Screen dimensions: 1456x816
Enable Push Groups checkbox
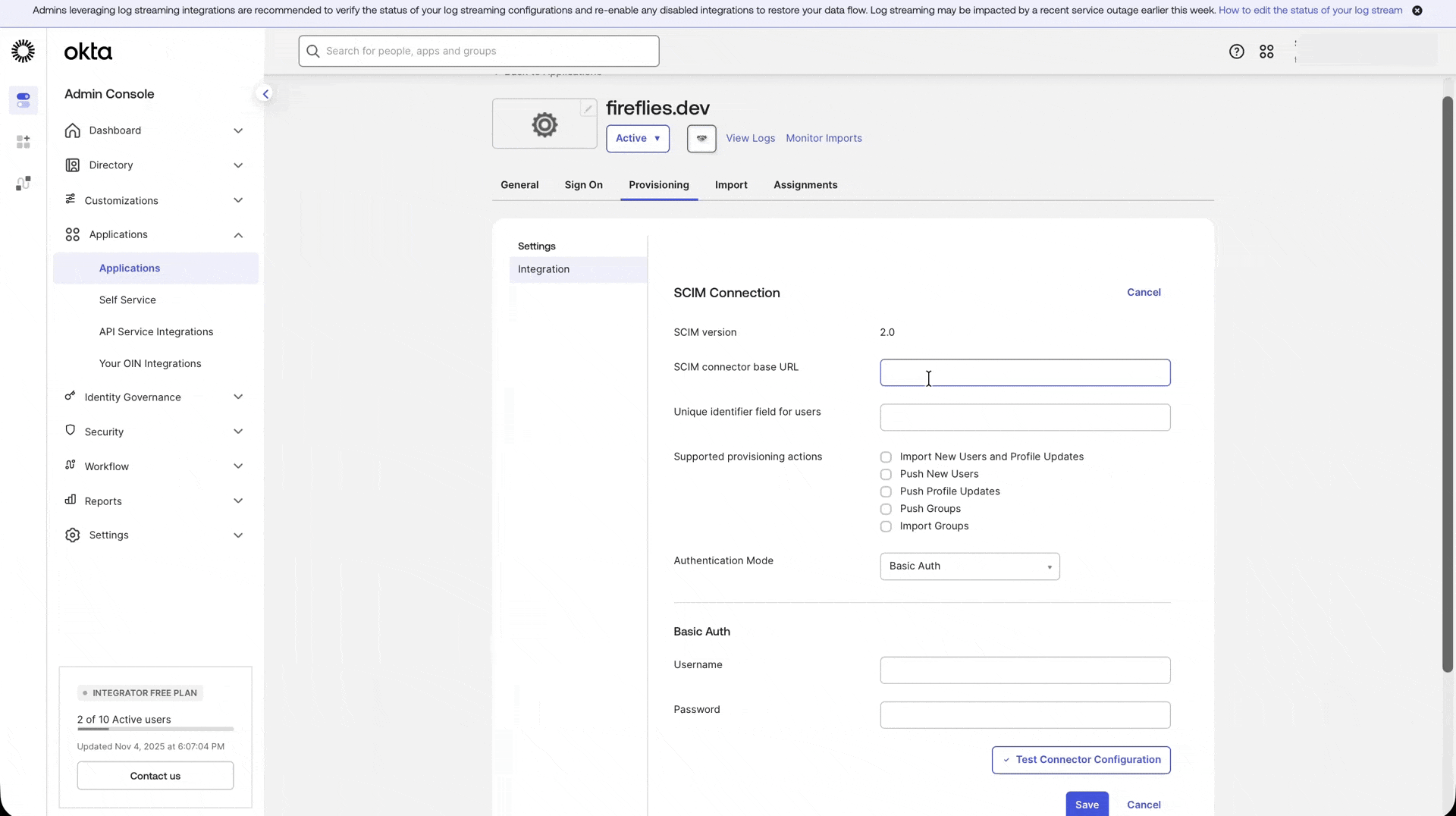[x=886, y=510]
